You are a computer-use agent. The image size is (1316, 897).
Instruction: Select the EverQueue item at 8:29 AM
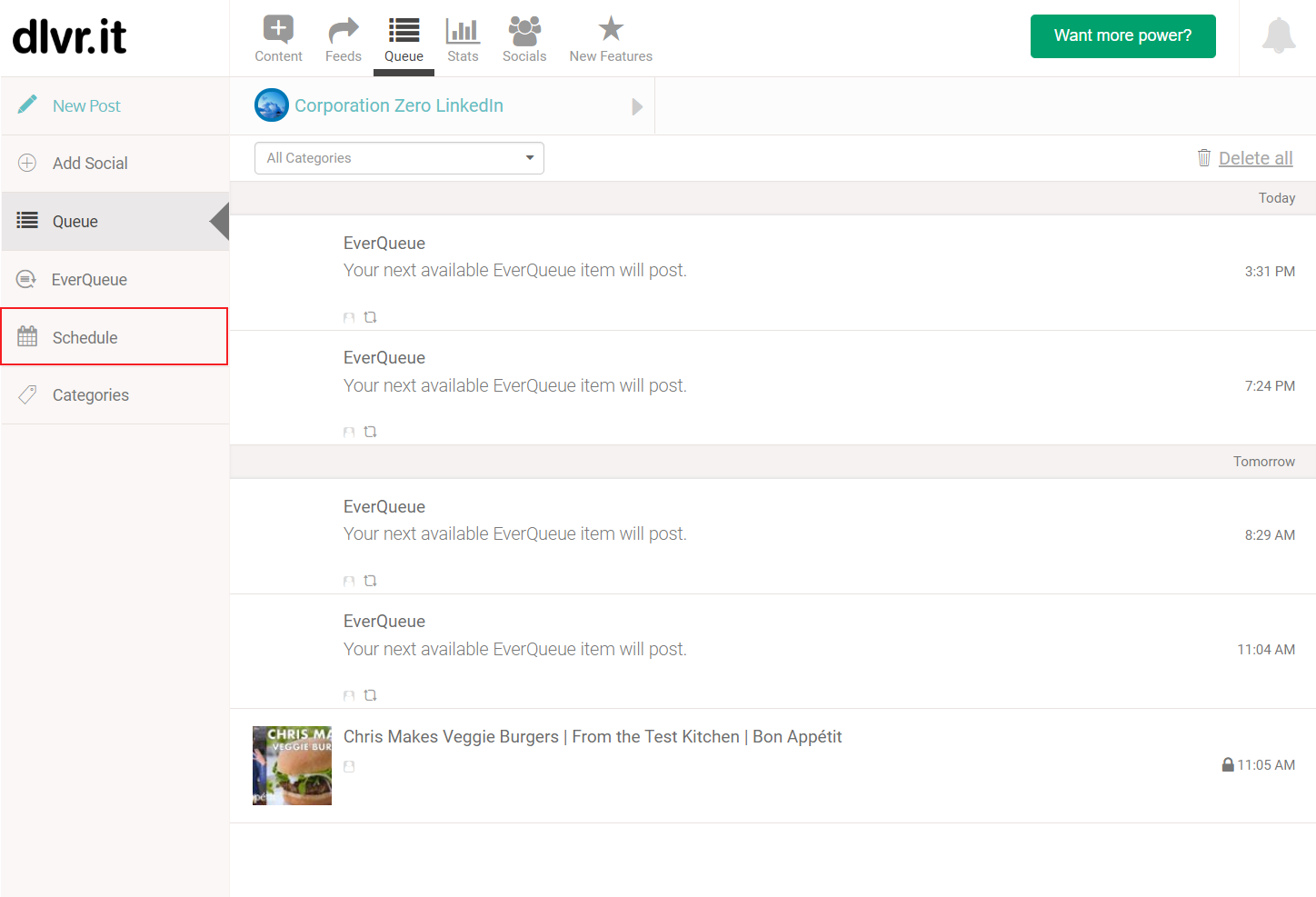pyautogui.click(x=773, y=536)
